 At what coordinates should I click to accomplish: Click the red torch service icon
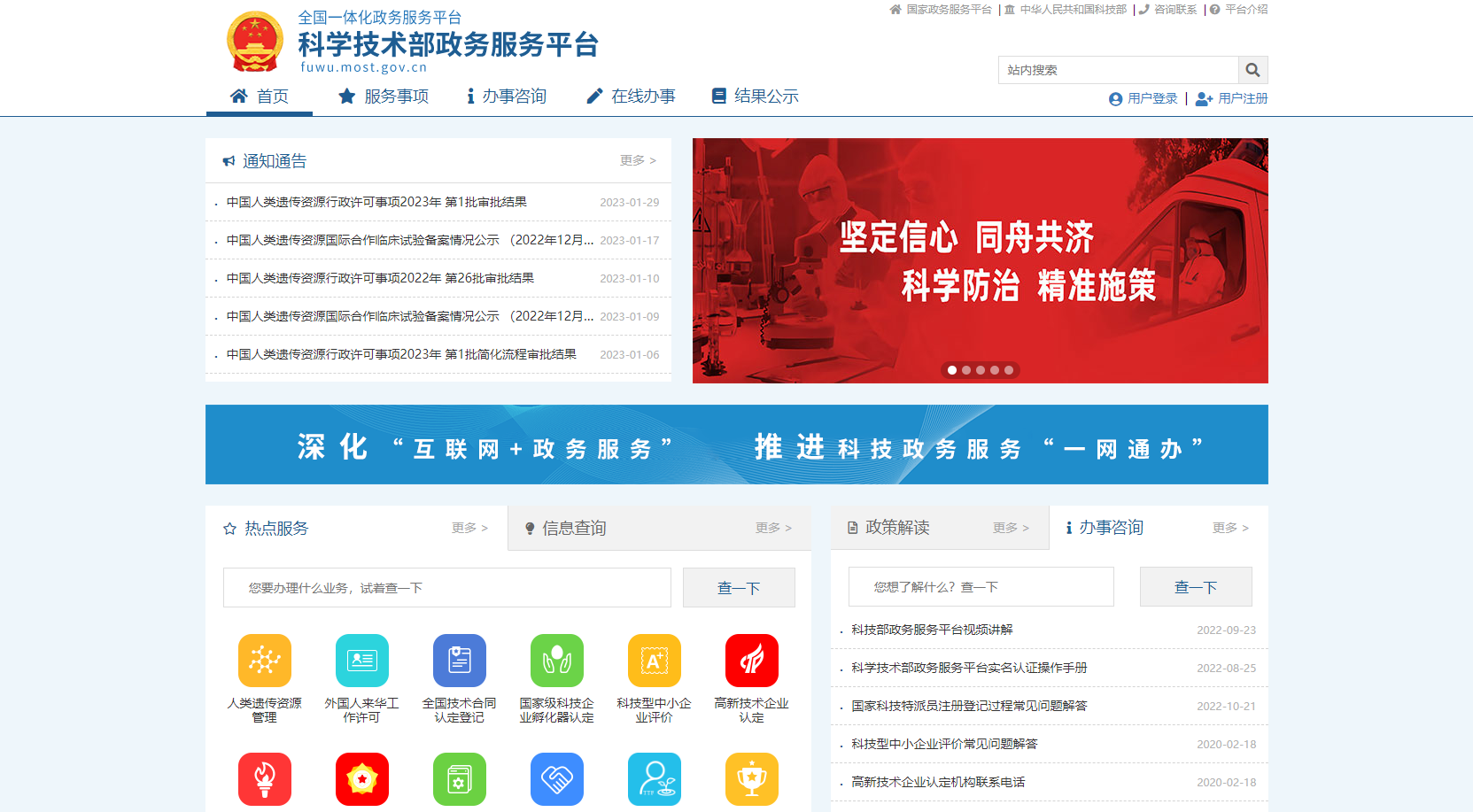click(x=264, y=779)
